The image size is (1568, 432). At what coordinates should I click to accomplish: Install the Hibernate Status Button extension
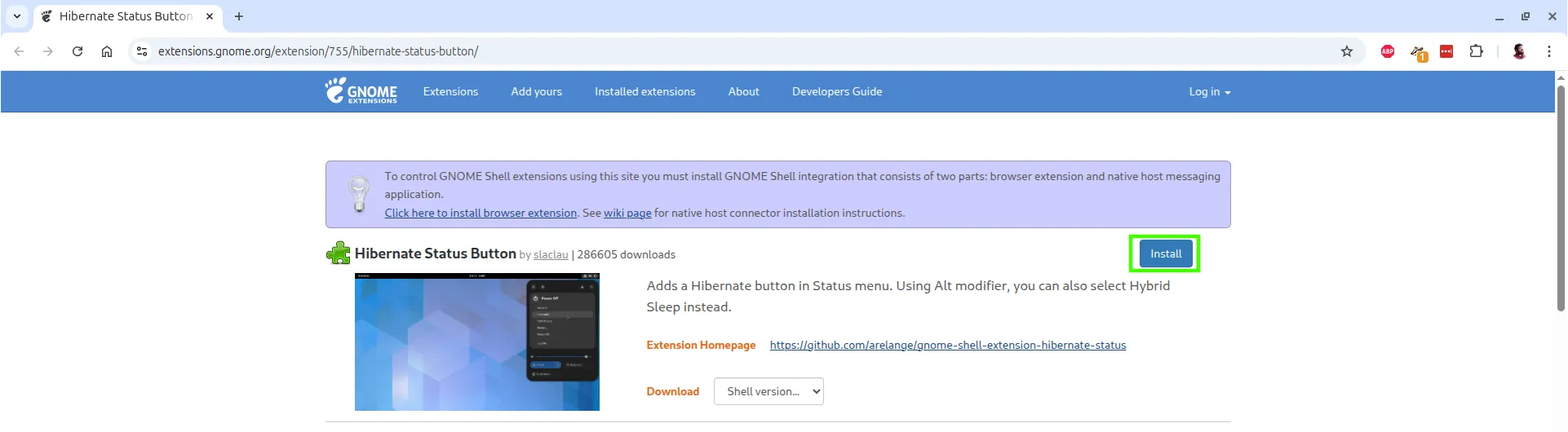pyautogui.click(x=1165, y=253)
